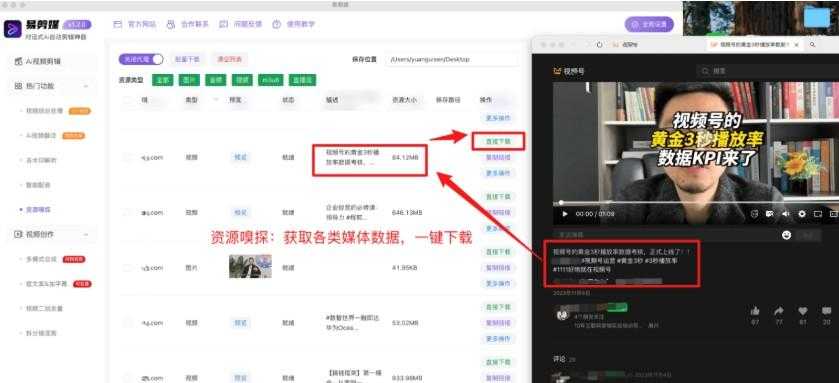
Task: Toggle the purple proxy switch off
Action: 141,59
